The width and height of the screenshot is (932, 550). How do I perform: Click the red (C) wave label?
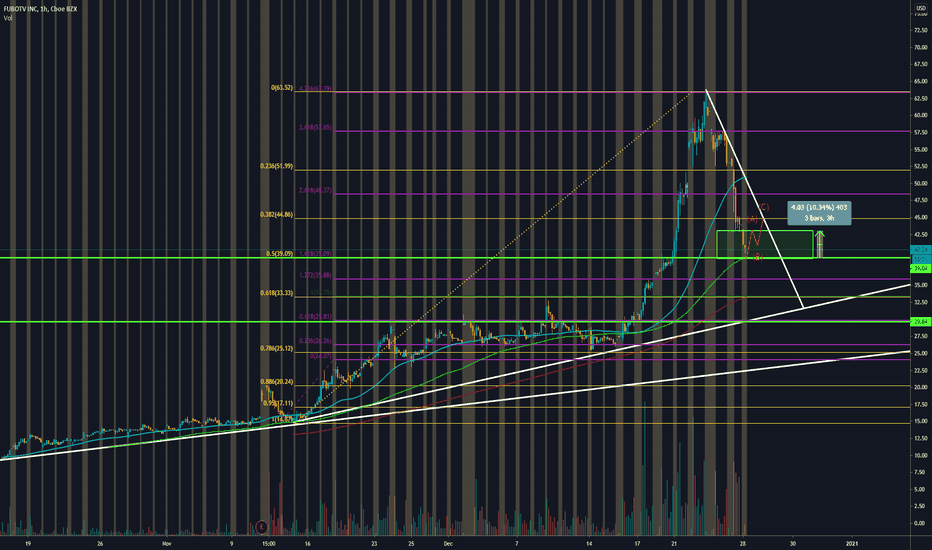(764, 208)
